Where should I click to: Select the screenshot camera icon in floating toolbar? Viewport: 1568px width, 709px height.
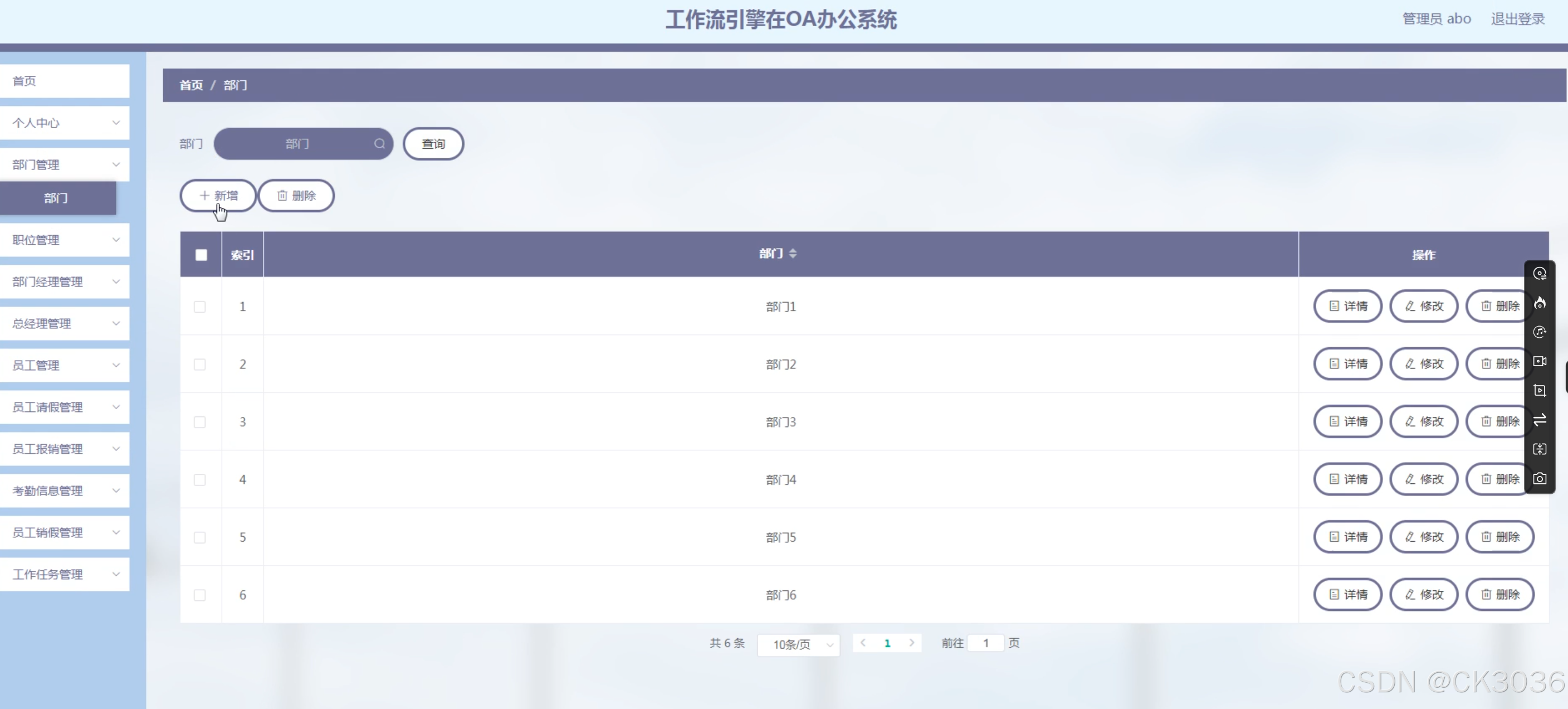(1540, 479)
